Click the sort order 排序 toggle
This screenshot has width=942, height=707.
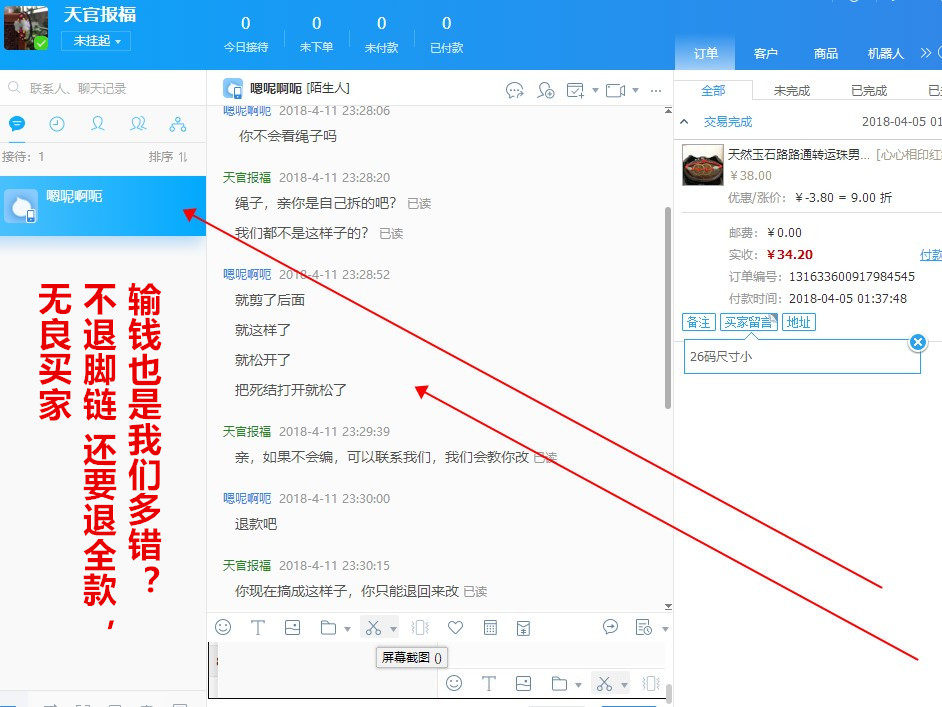(168, 157)
